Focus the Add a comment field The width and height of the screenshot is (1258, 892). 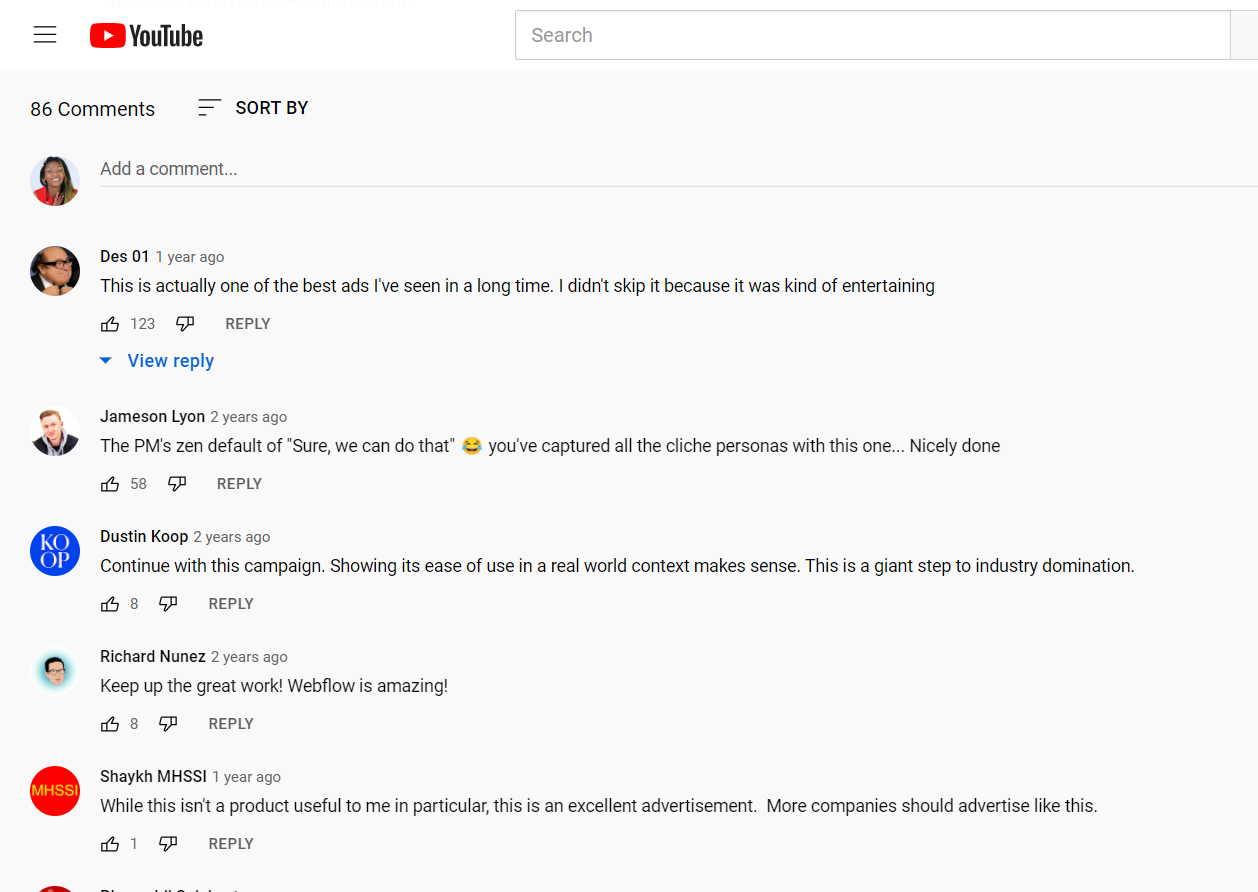click(679, 169)
